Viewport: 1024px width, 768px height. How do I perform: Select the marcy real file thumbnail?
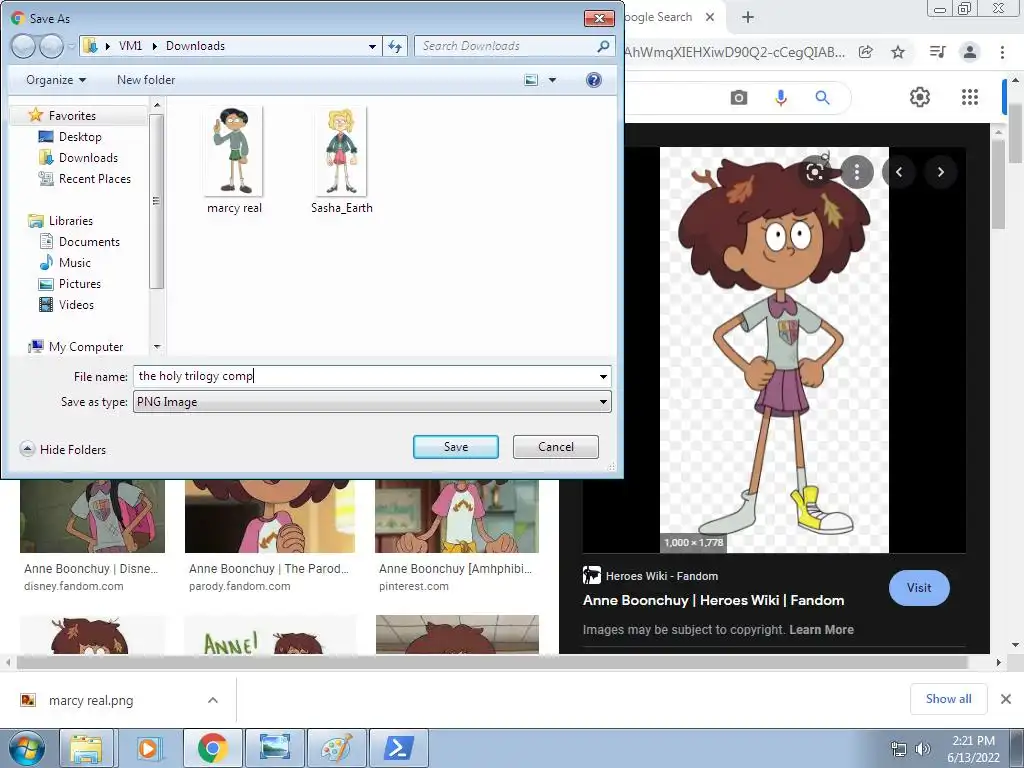tap(234, 161)
